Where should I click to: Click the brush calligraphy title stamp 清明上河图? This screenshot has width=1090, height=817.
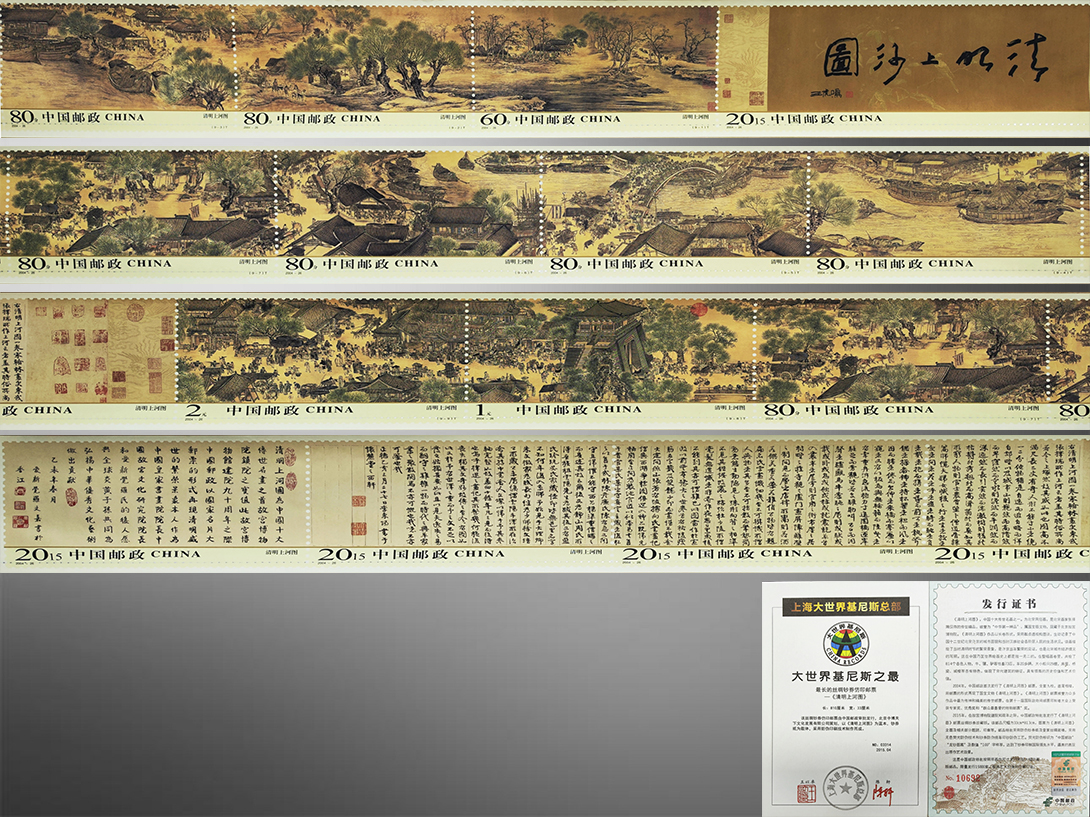904,68
